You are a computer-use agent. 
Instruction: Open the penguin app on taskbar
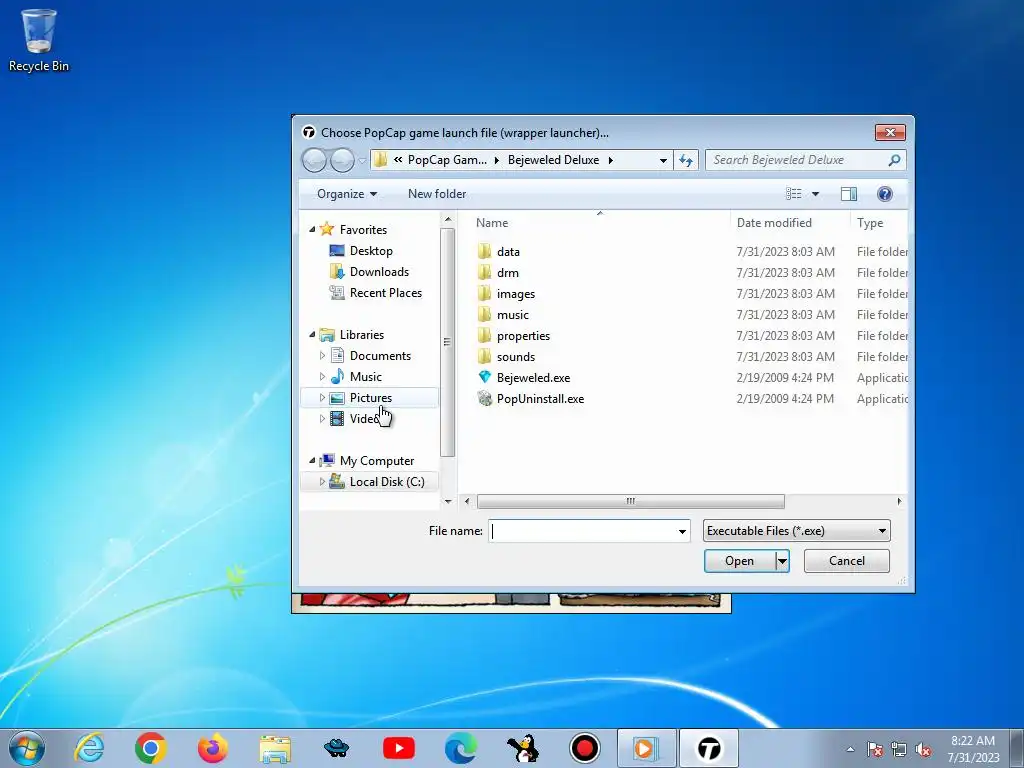[523, 748]
